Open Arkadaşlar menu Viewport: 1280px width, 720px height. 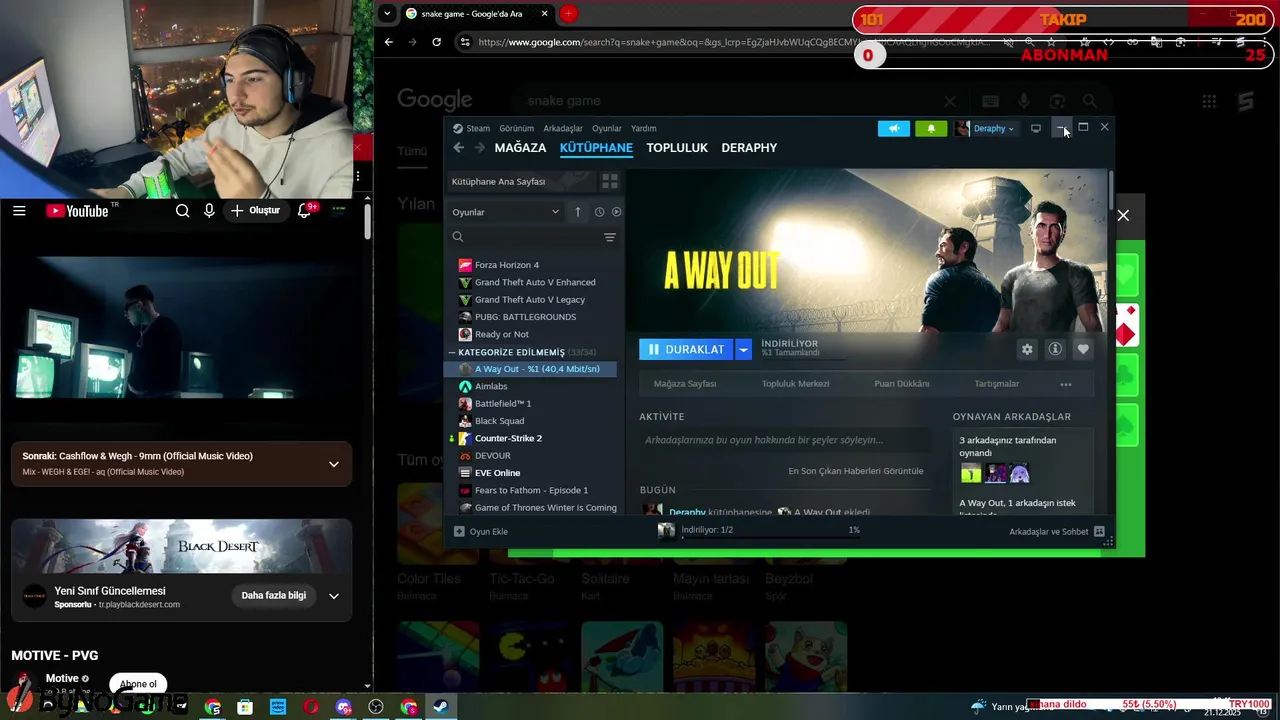(x=563, y=128)
